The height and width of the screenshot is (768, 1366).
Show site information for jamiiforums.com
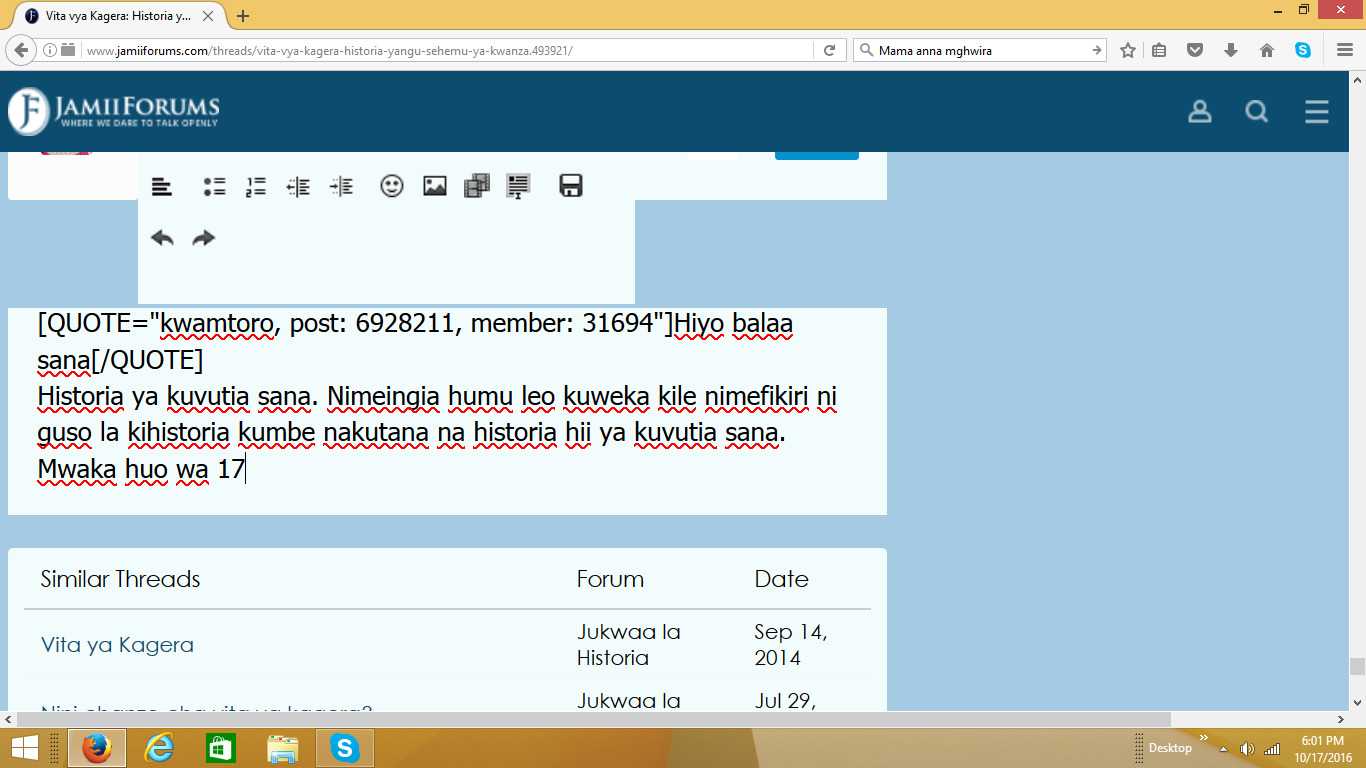(x=50, y=50)
